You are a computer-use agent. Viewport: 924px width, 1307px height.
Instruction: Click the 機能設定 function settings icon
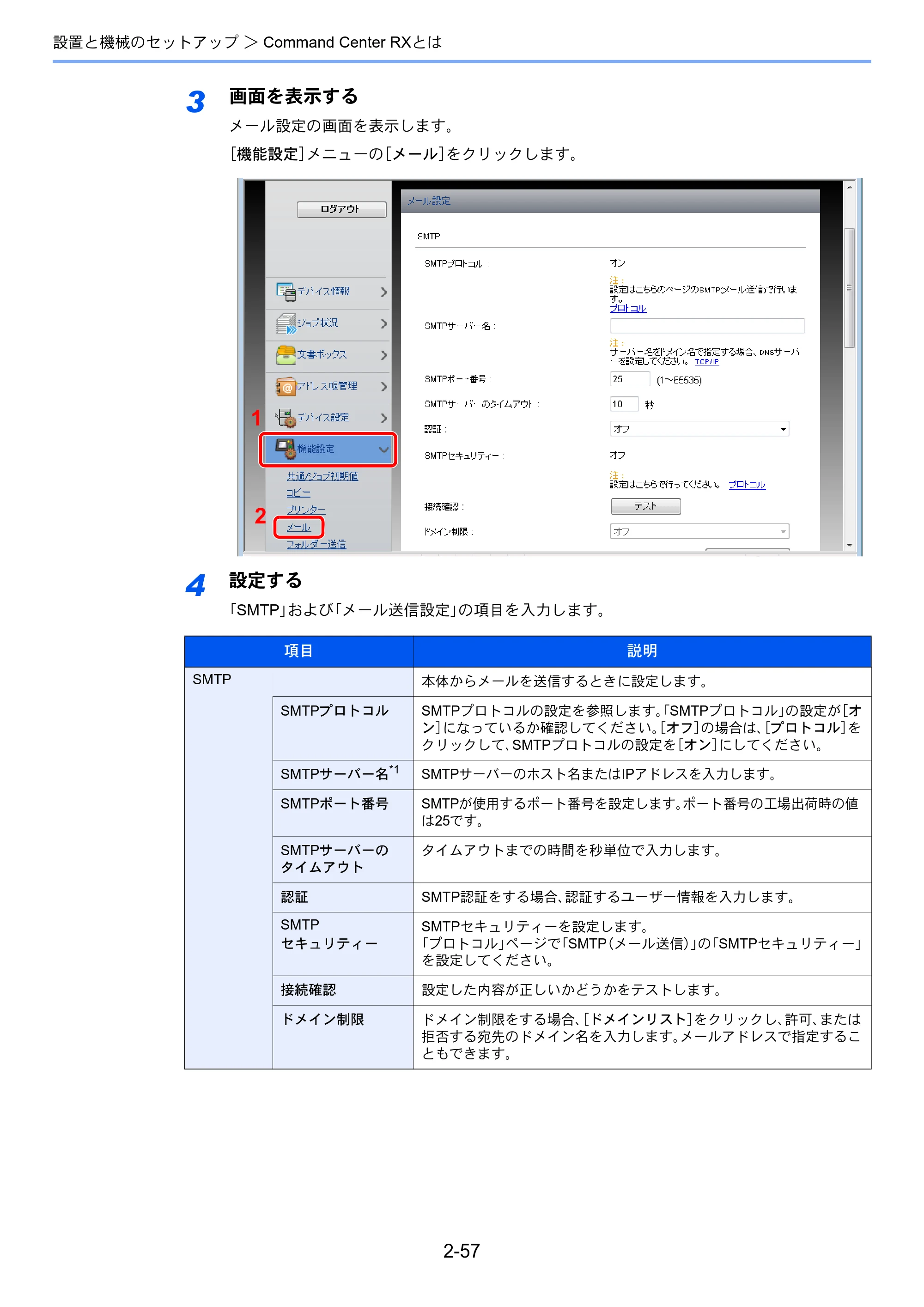[286, 449]
